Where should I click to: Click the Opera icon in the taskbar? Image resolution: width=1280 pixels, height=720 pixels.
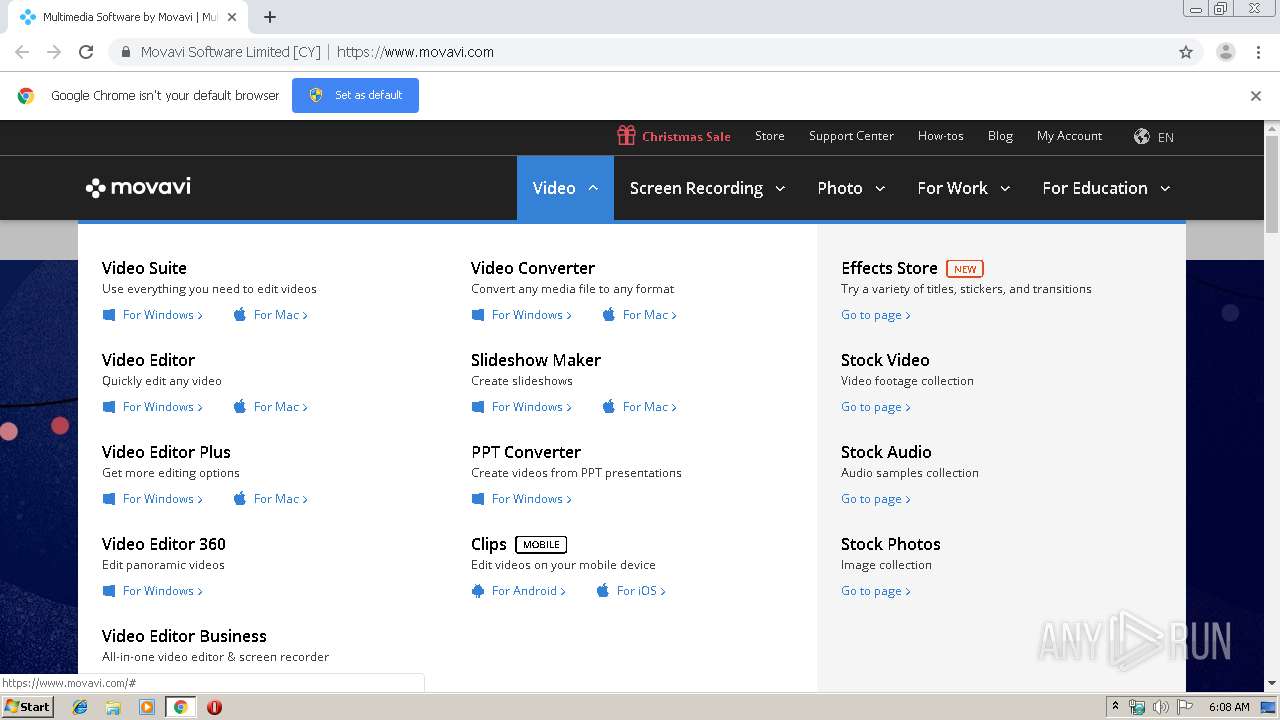click(x=214, y=707)
